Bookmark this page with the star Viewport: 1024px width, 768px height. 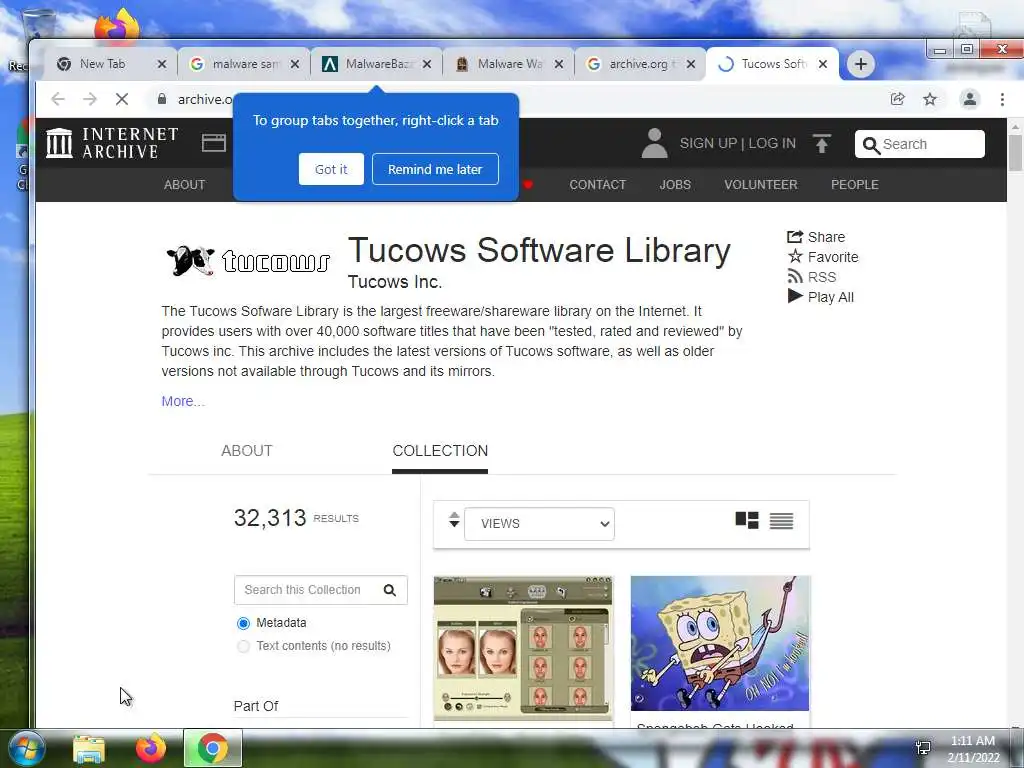pyautogui.click(x=930, y=99)
